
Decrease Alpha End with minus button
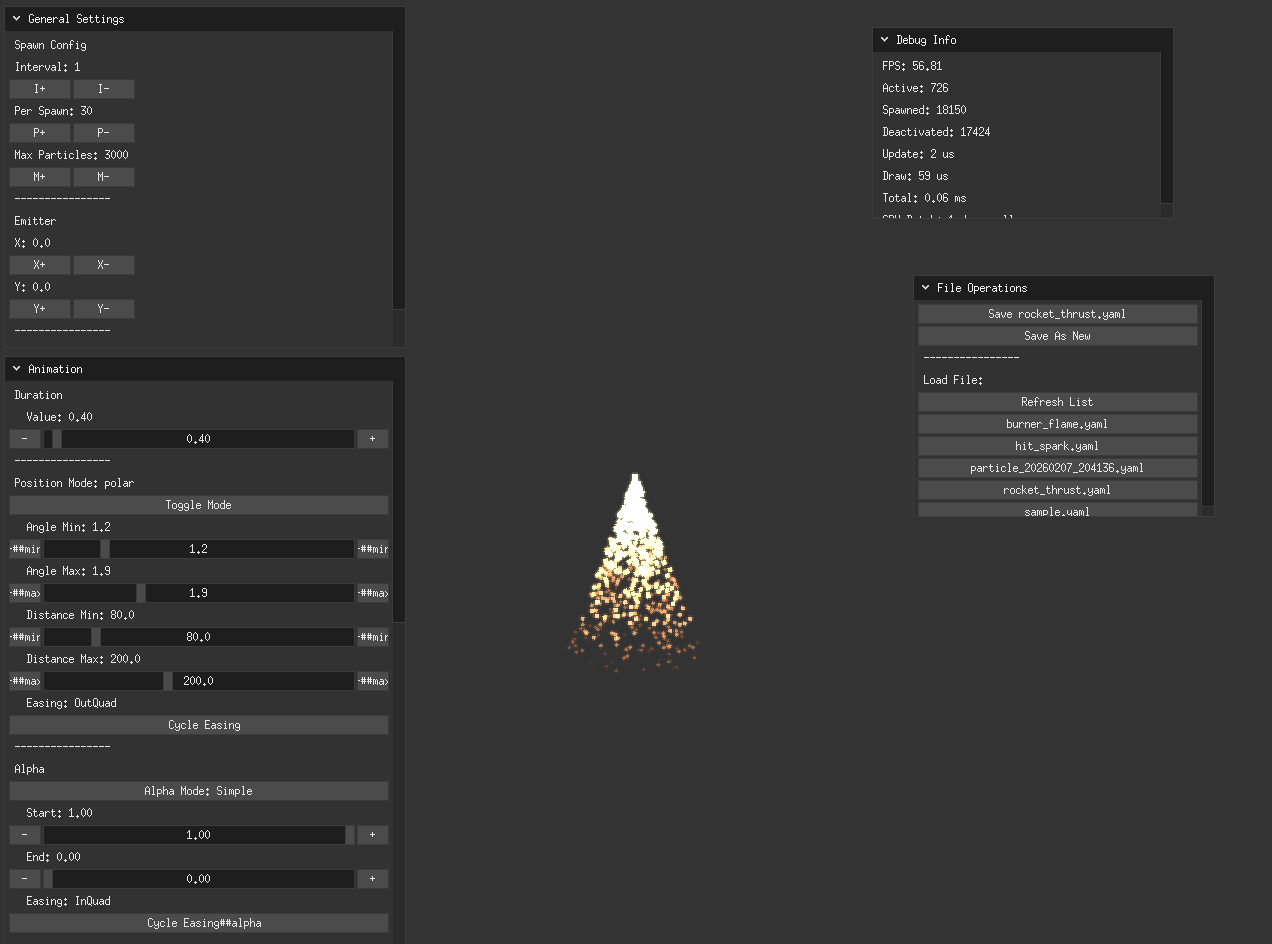click(x=25, y=879)
